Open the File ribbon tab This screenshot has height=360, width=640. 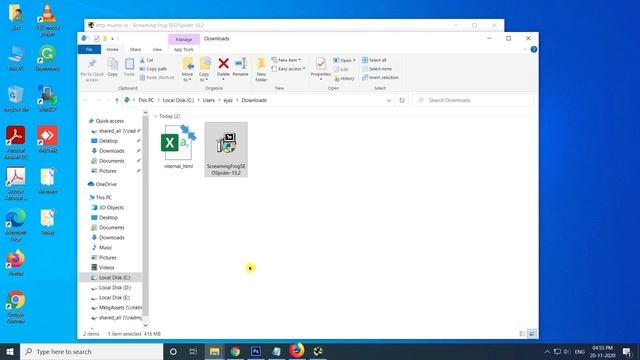[x=89, y=49]
